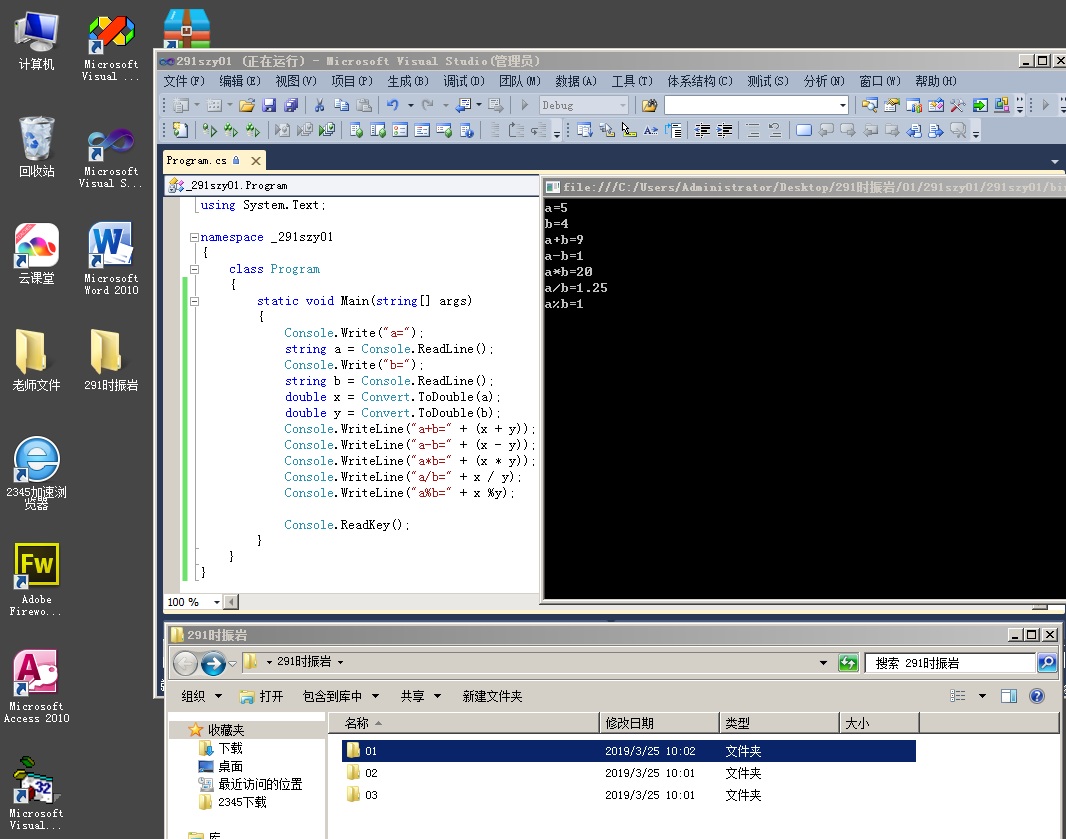Open the Recycle Bin desktop icon
The height and width of the screenshot is (839, 1066).
[x=37, y=146]
